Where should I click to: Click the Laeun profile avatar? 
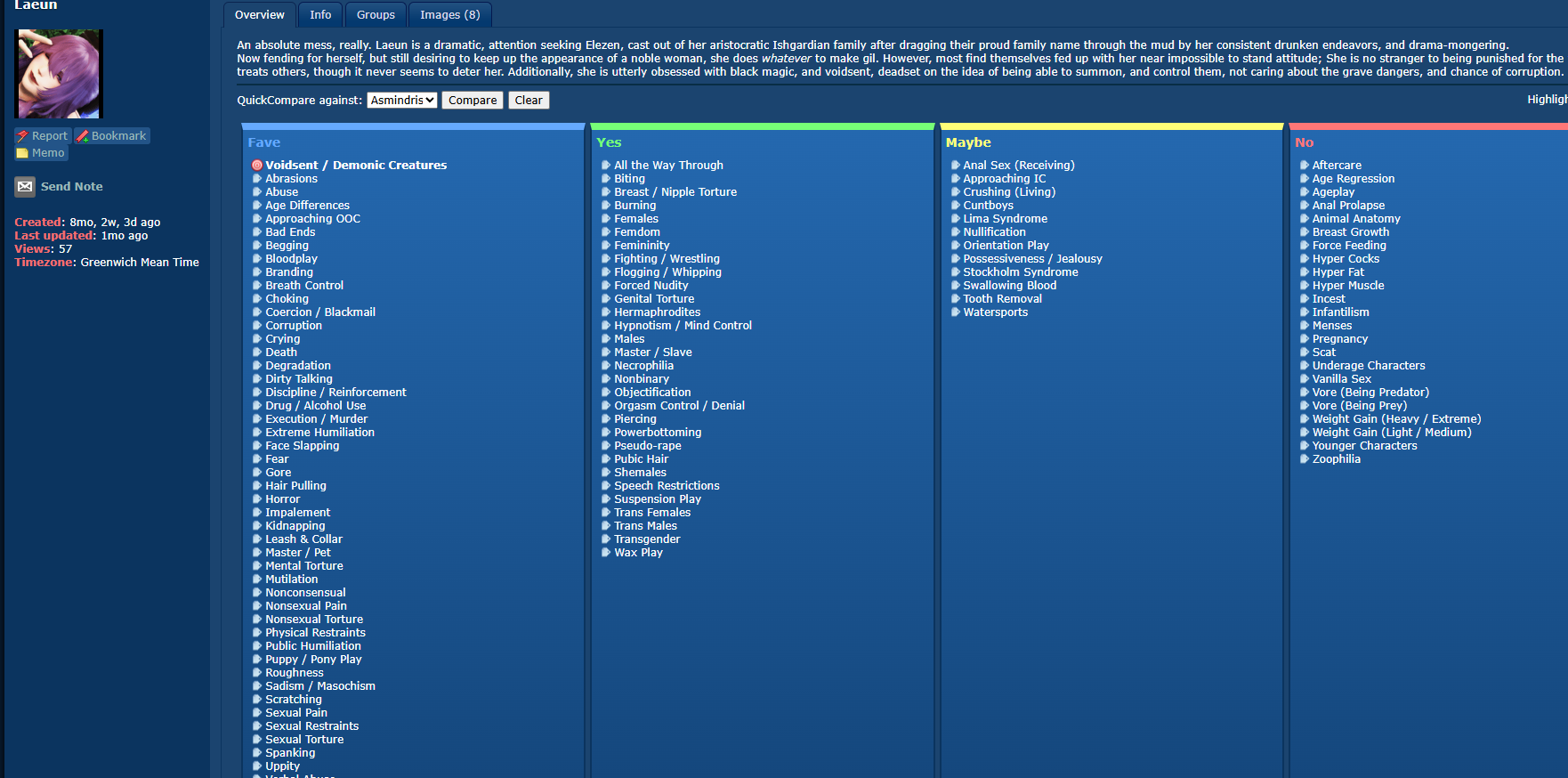tap(59, 74)
